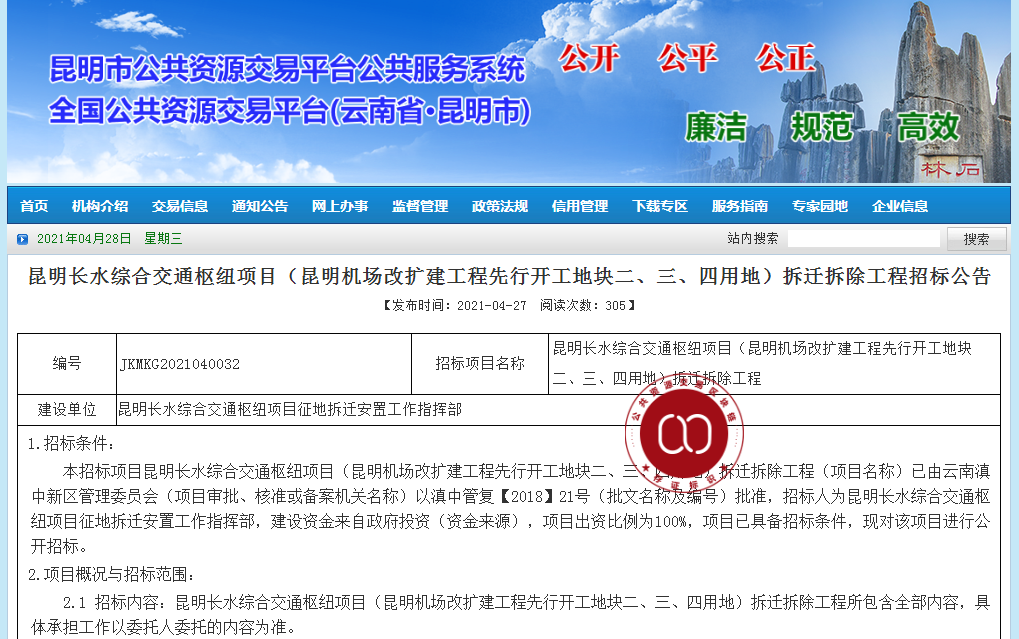Click the 站内搜索 search input field
The width and height of the screenshot is (1019, 639).
[x=864, y=238]
